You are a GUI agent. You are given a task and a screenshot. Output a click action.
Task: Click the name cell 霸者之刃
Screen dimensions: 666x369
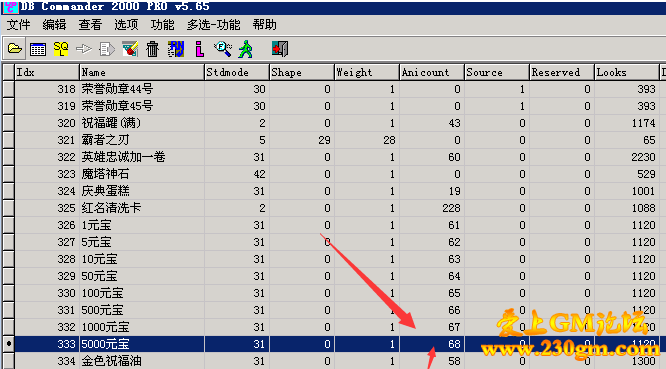(142, 140)
